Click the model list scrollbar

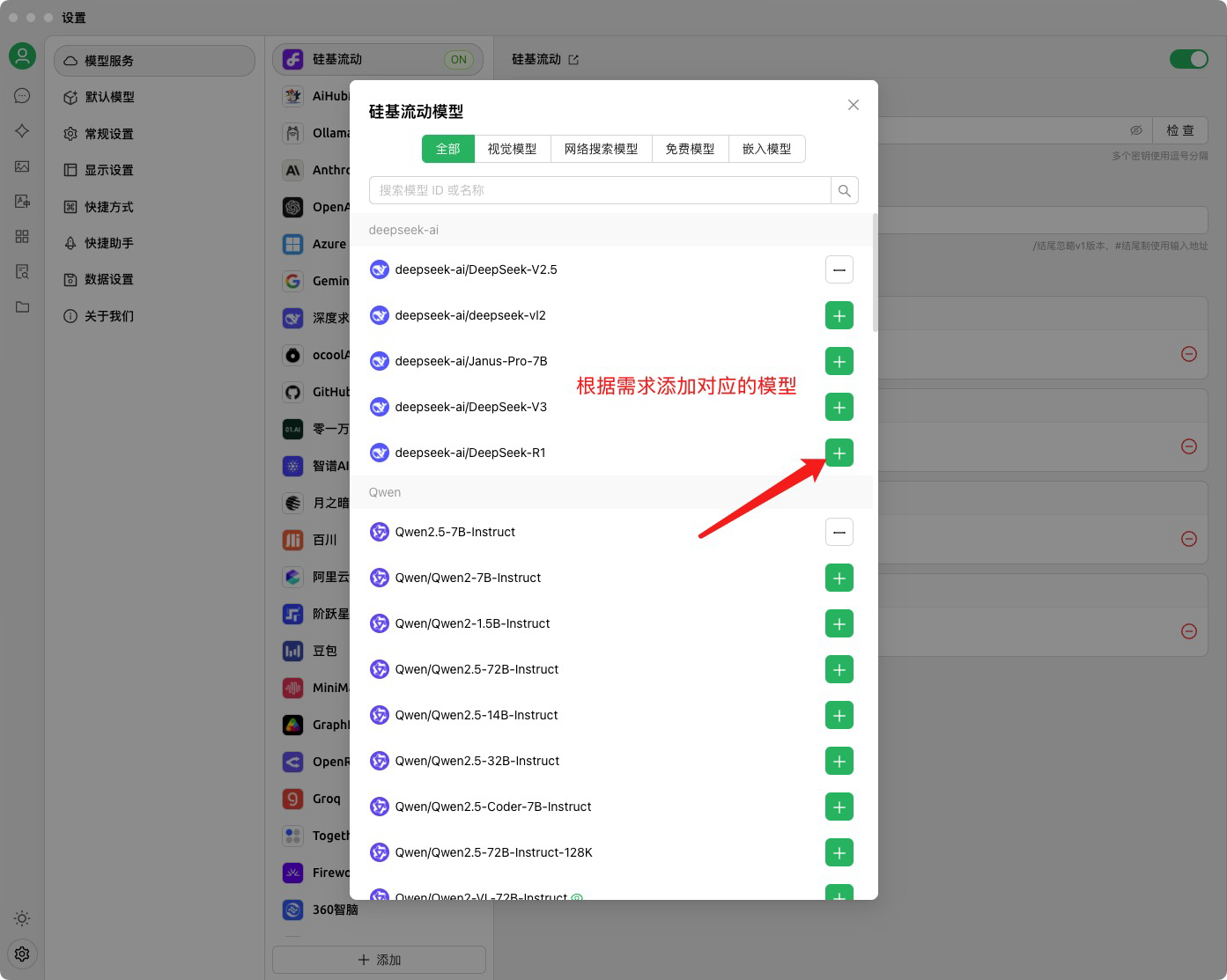click(x=875, y=273)
